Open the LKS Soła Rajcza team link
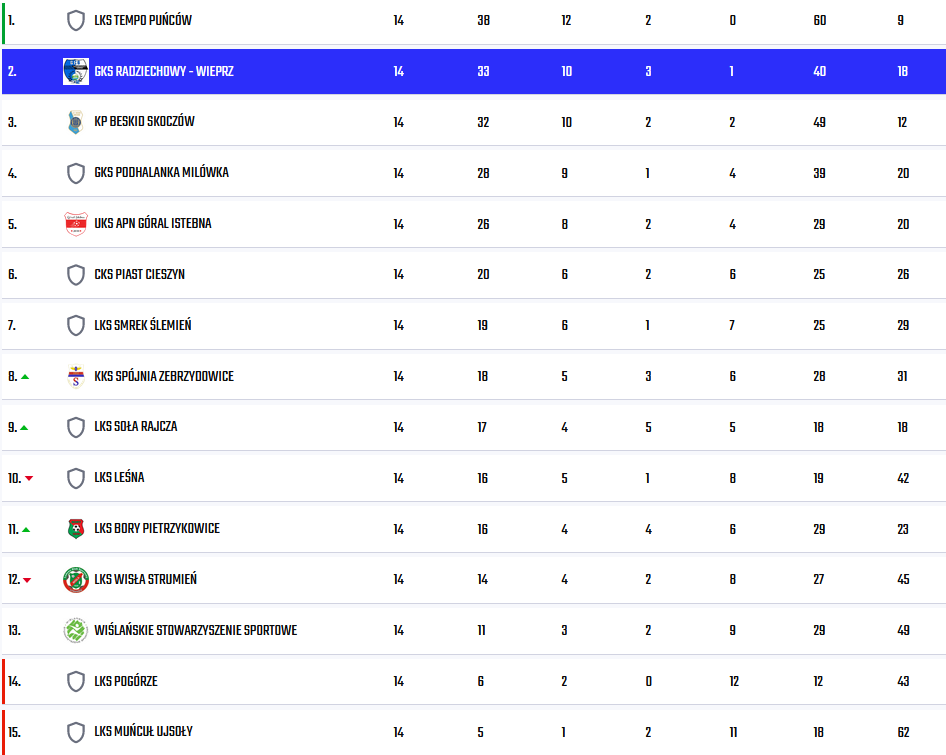Image resolution: width=946 pixels, height=755 pixels. click(136, 427)
